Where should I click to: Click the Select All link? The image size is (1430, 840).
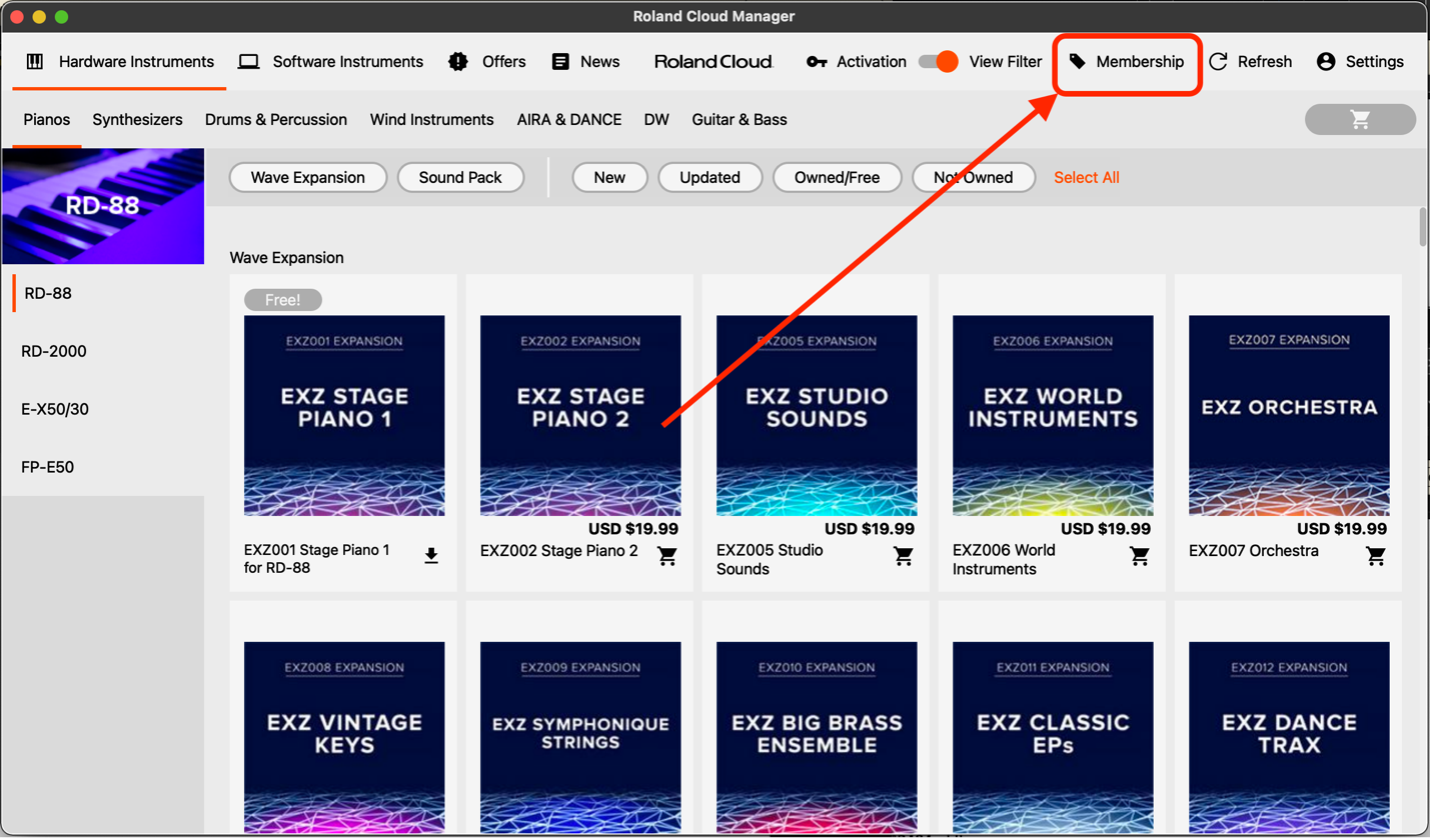[1086, 177]
